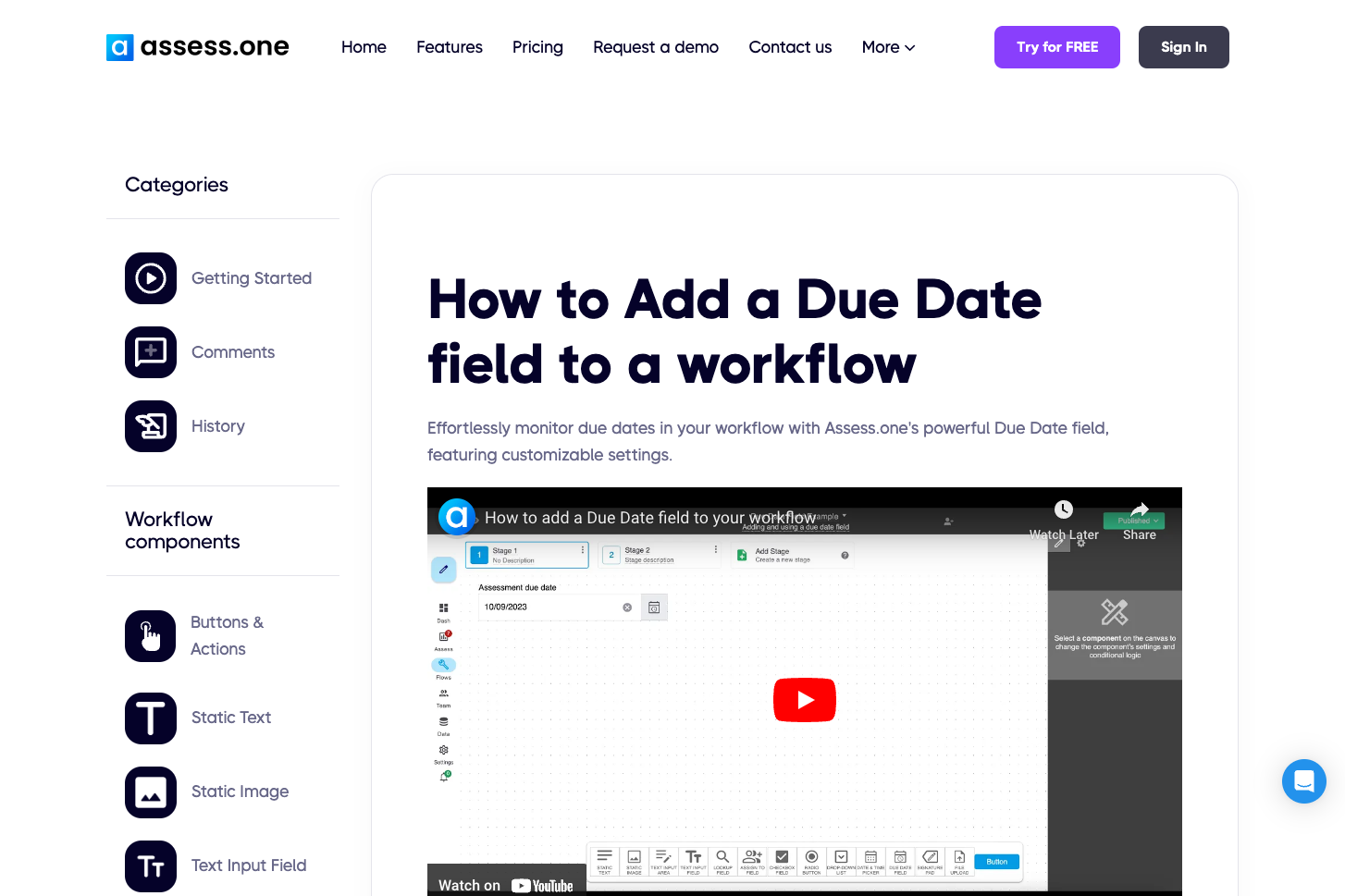Go to the Features menu item
The height and width of the screenshot is (896, 1345).
450,47
